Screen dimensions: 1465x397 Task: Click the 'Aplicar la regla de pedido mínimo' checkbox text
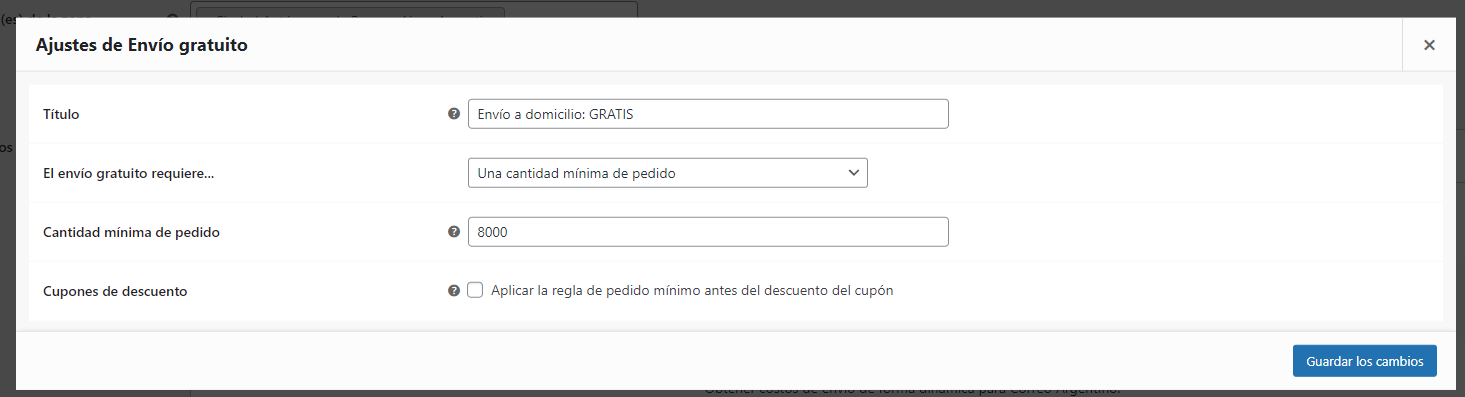(x=692, y=291)
